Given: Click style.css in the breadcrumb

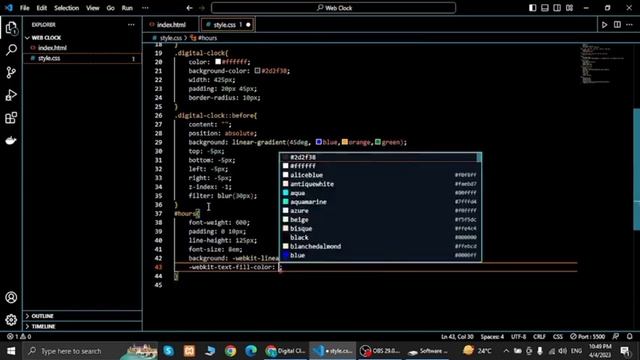Looking at the screenshot, I should [171, 38].
